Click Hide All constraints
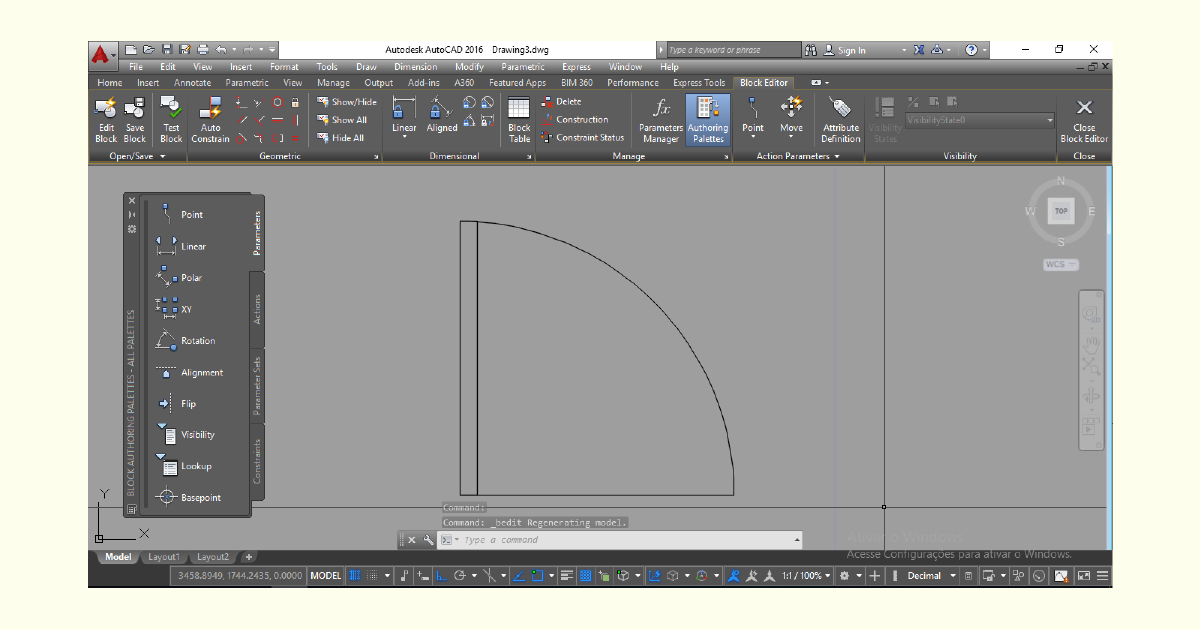The height and width of the screenshot is (630, 1200). click(341, 138)
